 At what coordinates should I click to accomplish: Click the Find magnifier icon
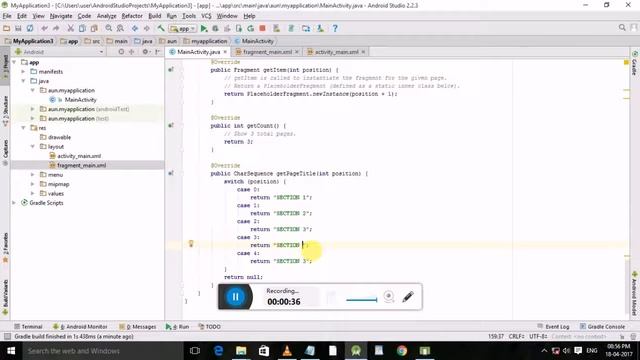click(109, 28)
